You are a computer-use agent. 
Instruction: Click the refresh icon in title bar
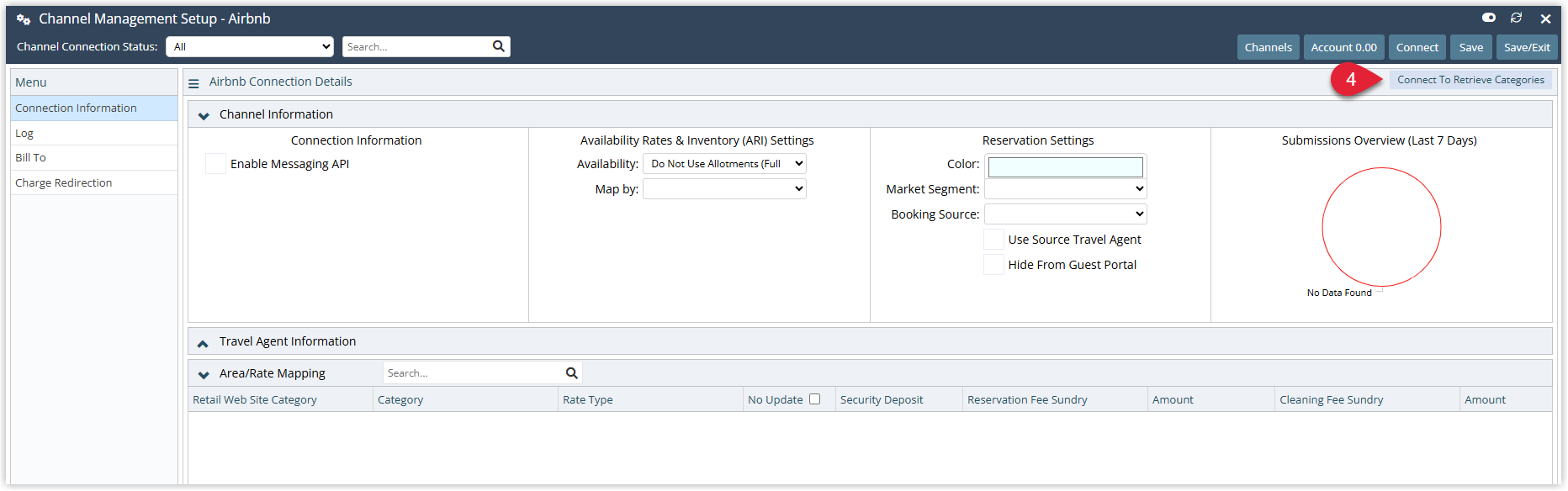click(x=1516, y=18)
